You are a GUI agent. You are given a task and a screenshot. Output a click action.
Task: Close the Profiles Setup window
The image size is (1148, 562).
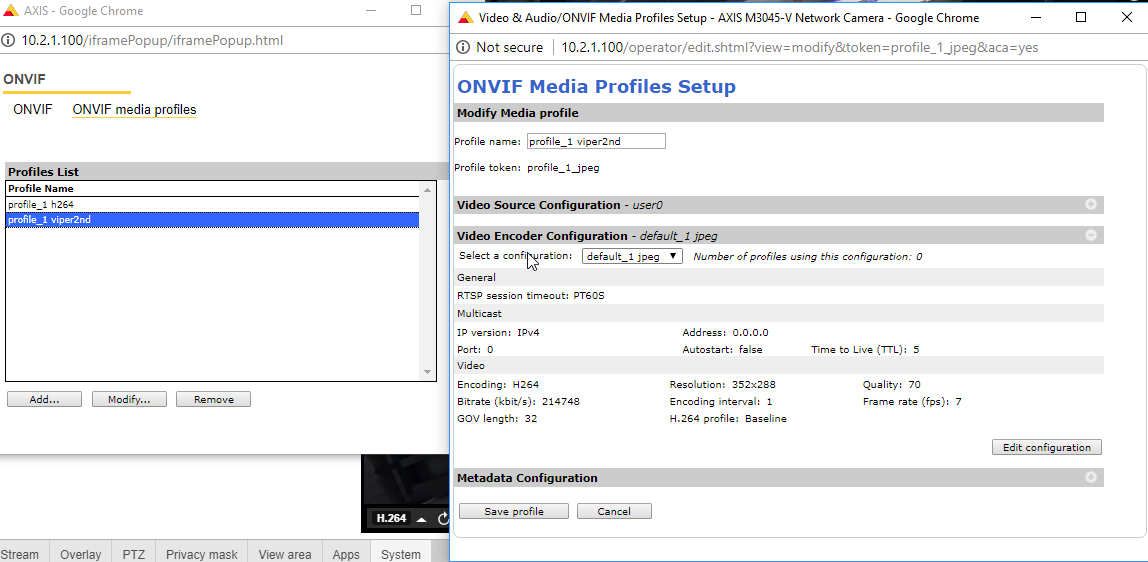tap(1127, 18)
